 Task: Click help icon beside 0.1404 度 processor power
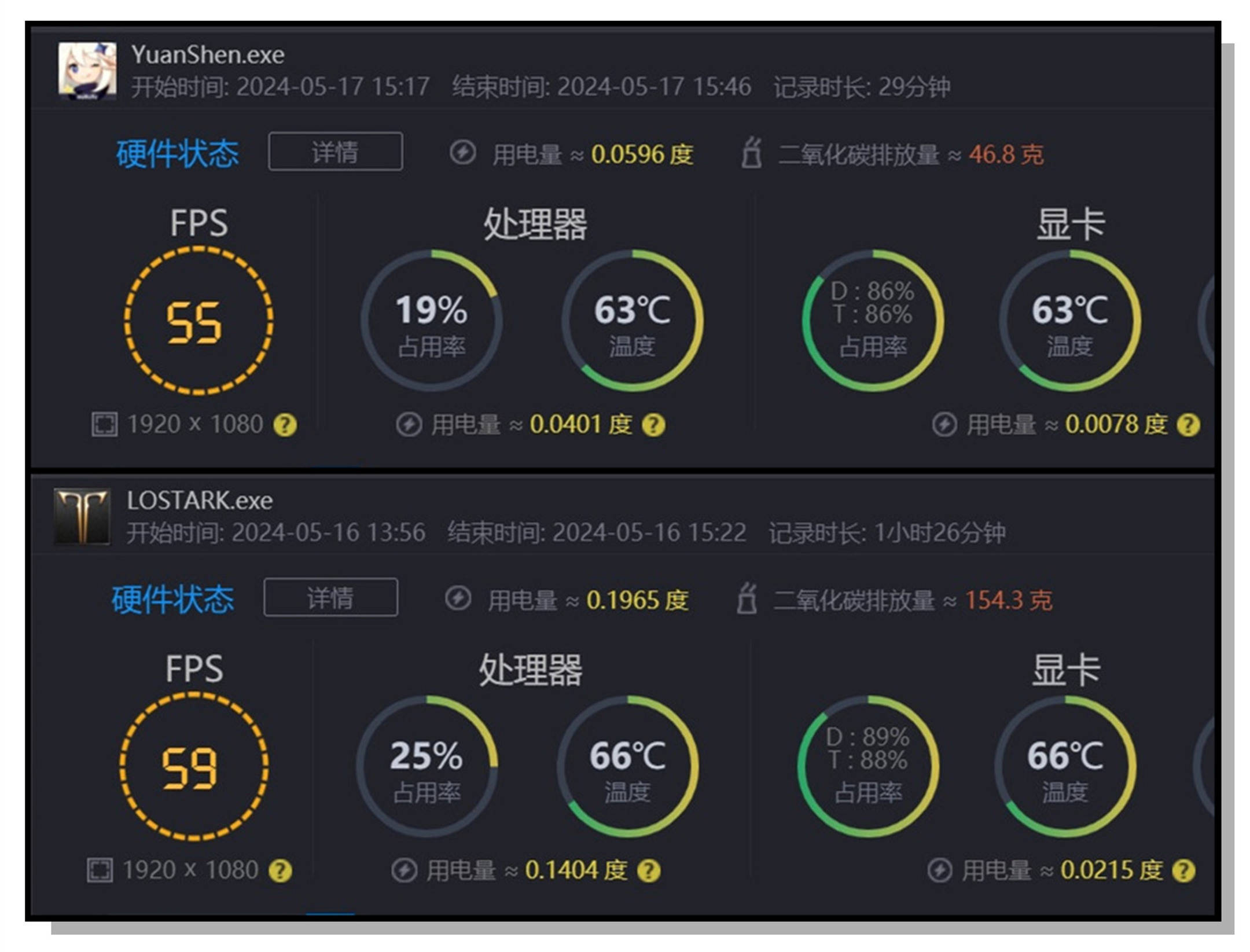(649, 871)
